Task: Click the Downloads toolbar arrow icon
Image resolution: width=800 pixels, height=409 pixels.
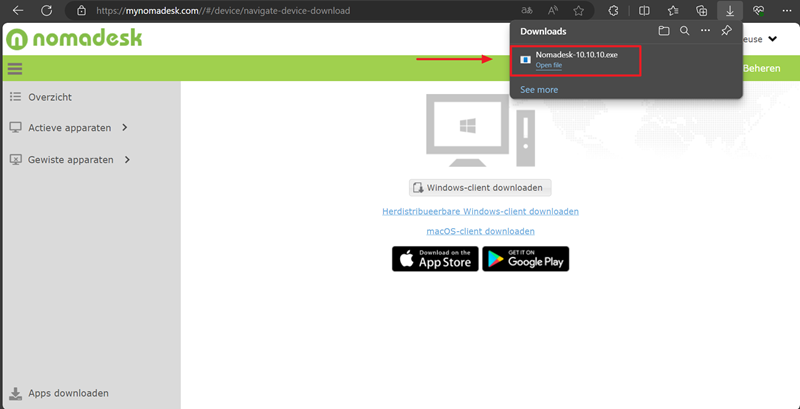Action: 730,10
